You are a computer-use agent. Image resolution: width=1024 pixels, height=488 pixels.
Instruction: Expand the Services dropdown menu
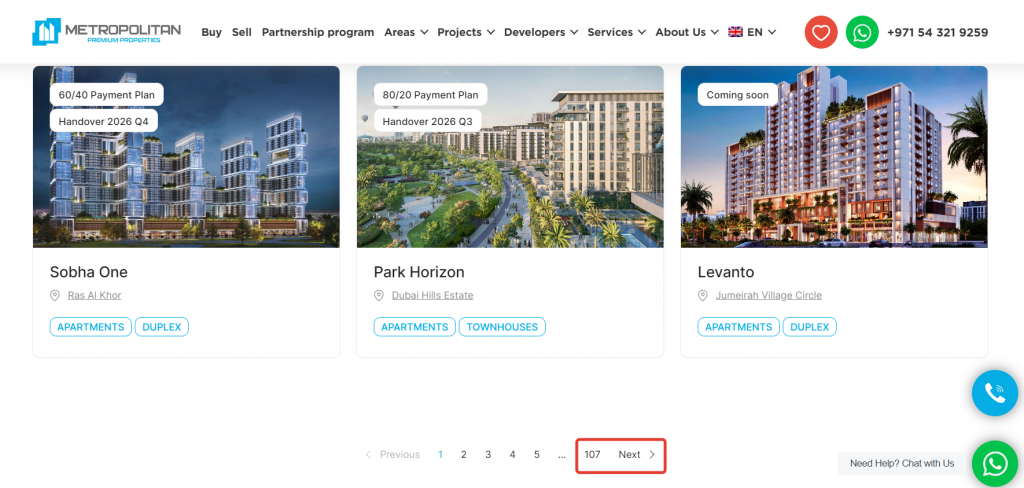pos(616,32)
